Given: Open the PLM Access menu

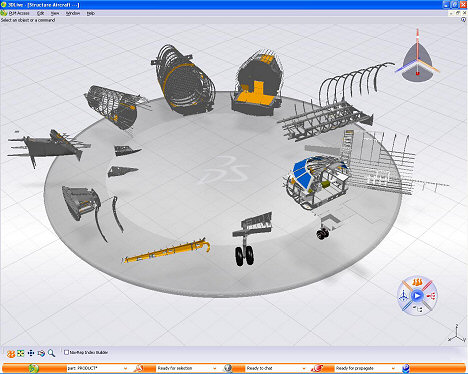Looking at the screenshot, I should (19, 13).
